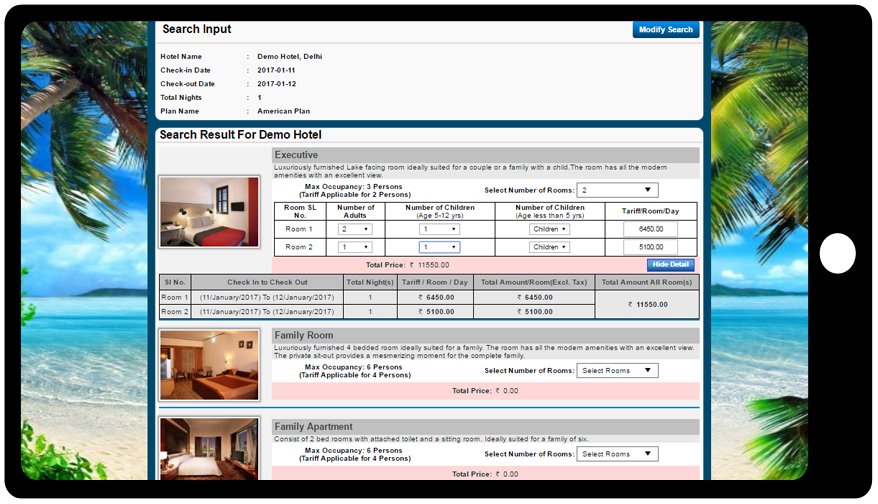Click check-out date value 2017-01-12

(277, 84)
